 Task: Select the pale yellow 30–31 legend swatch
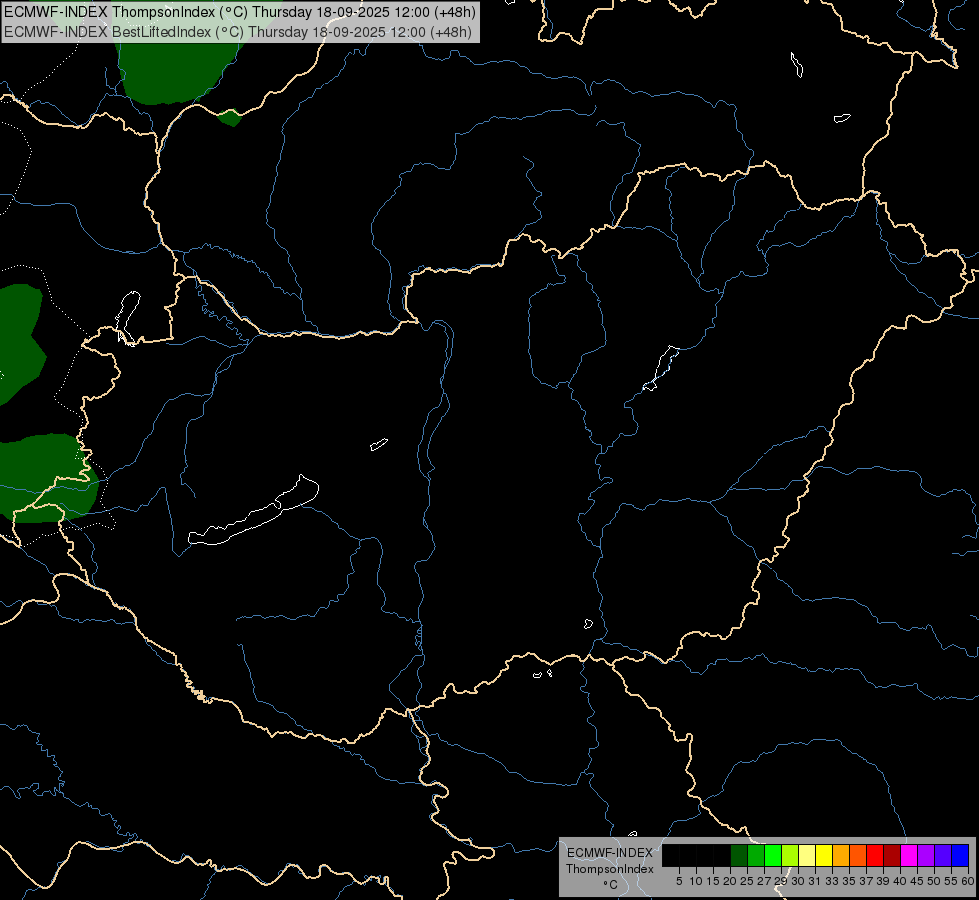(807, 855)
